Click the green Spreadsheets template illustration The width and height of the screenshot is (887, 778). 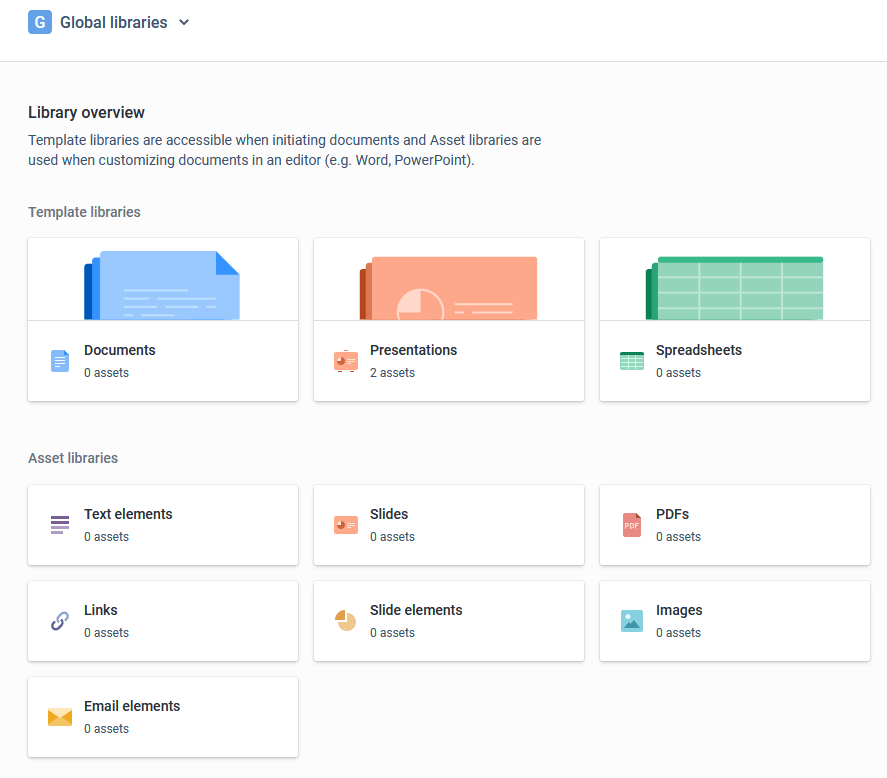[x=734, y=284]
